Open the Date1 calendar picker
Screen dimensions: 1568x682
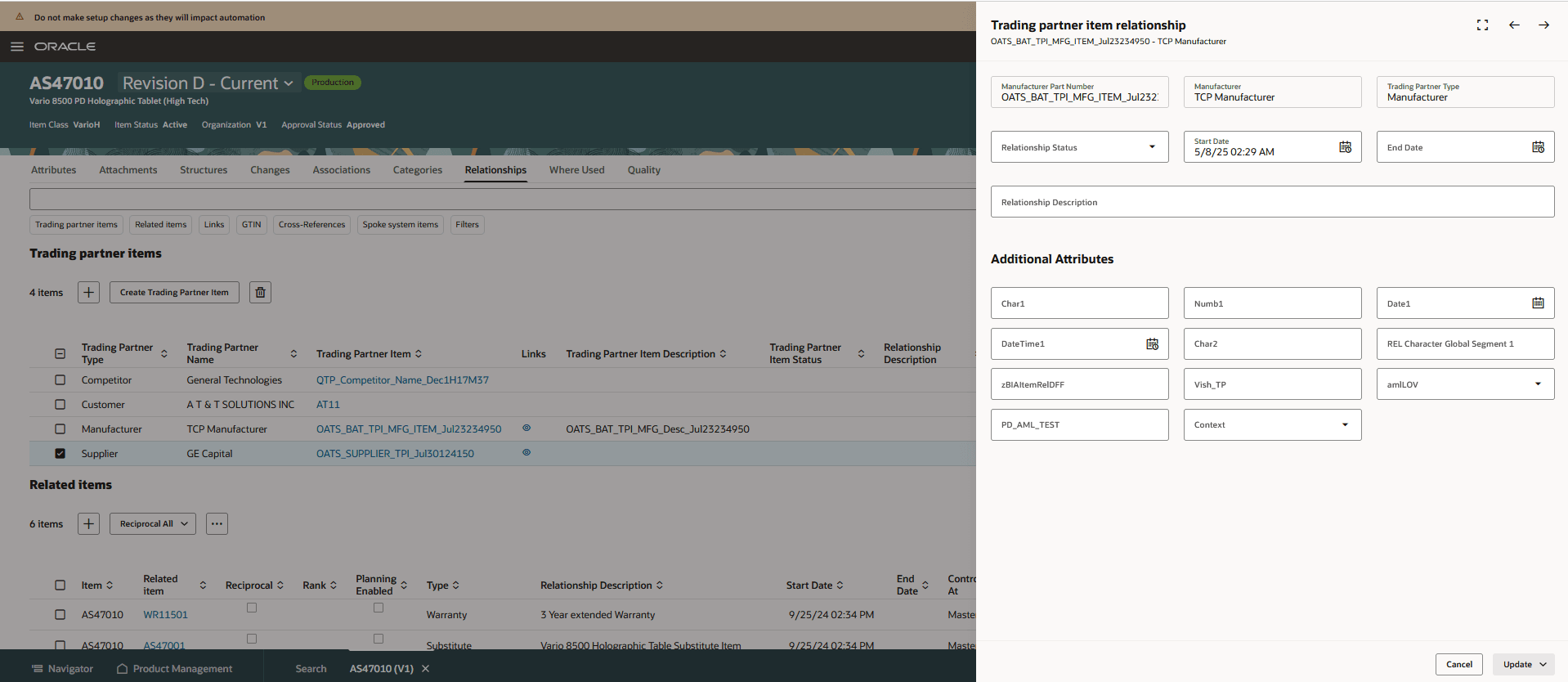1538,303
